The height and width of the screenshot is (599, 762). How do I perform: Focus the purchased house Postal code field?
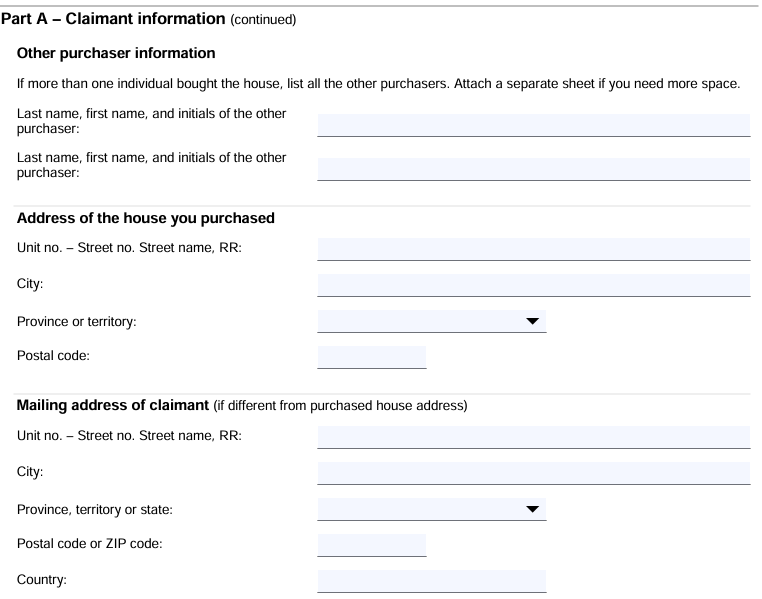tap(371, 356)
